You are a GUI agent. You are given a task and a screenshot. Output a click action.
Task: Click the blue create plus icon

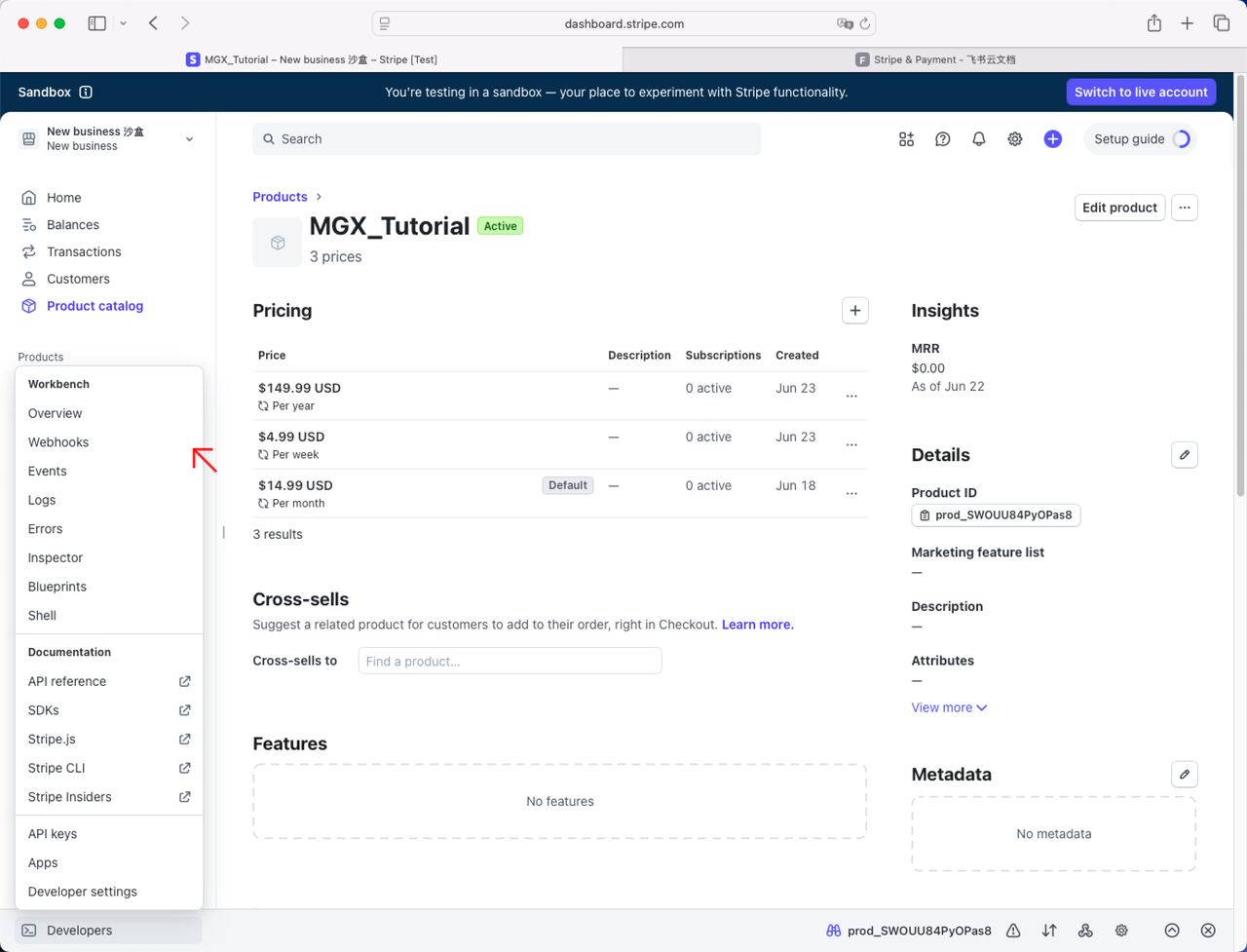1053,139
